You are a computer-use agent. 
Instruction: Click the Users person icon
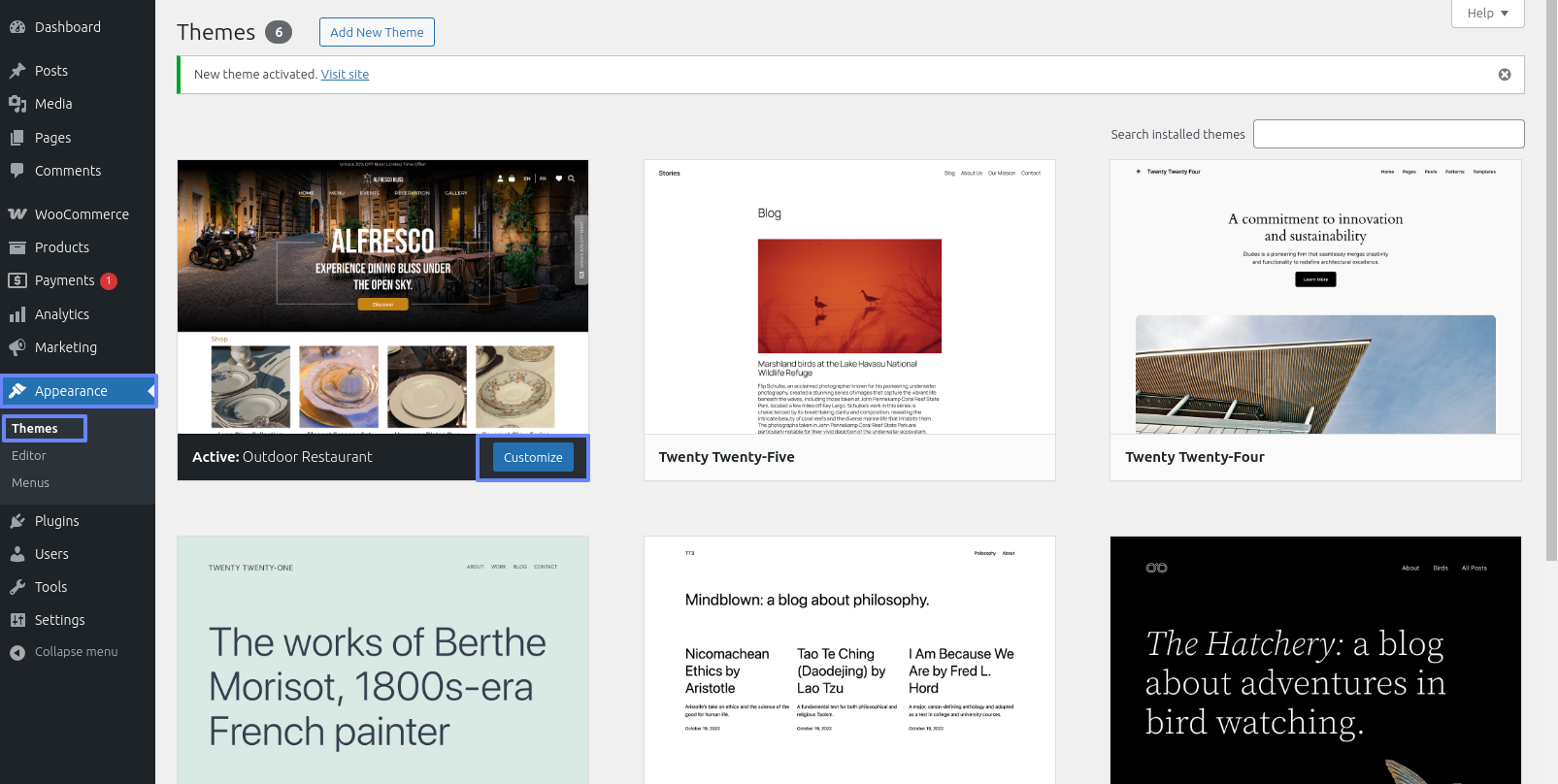(x=17, y=554)
